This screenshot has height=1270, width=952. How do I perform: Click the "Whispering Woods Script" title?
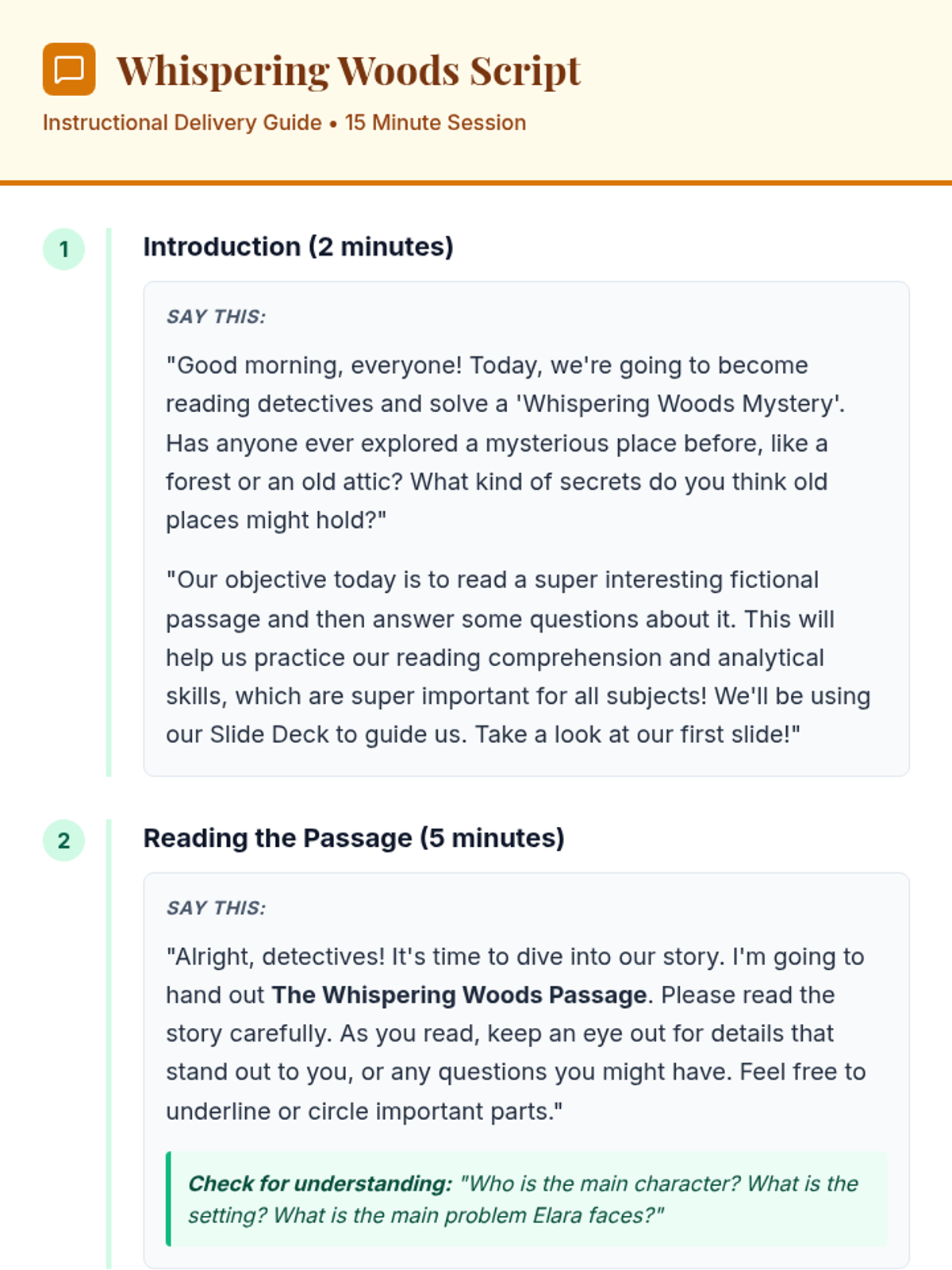(348, 71)
